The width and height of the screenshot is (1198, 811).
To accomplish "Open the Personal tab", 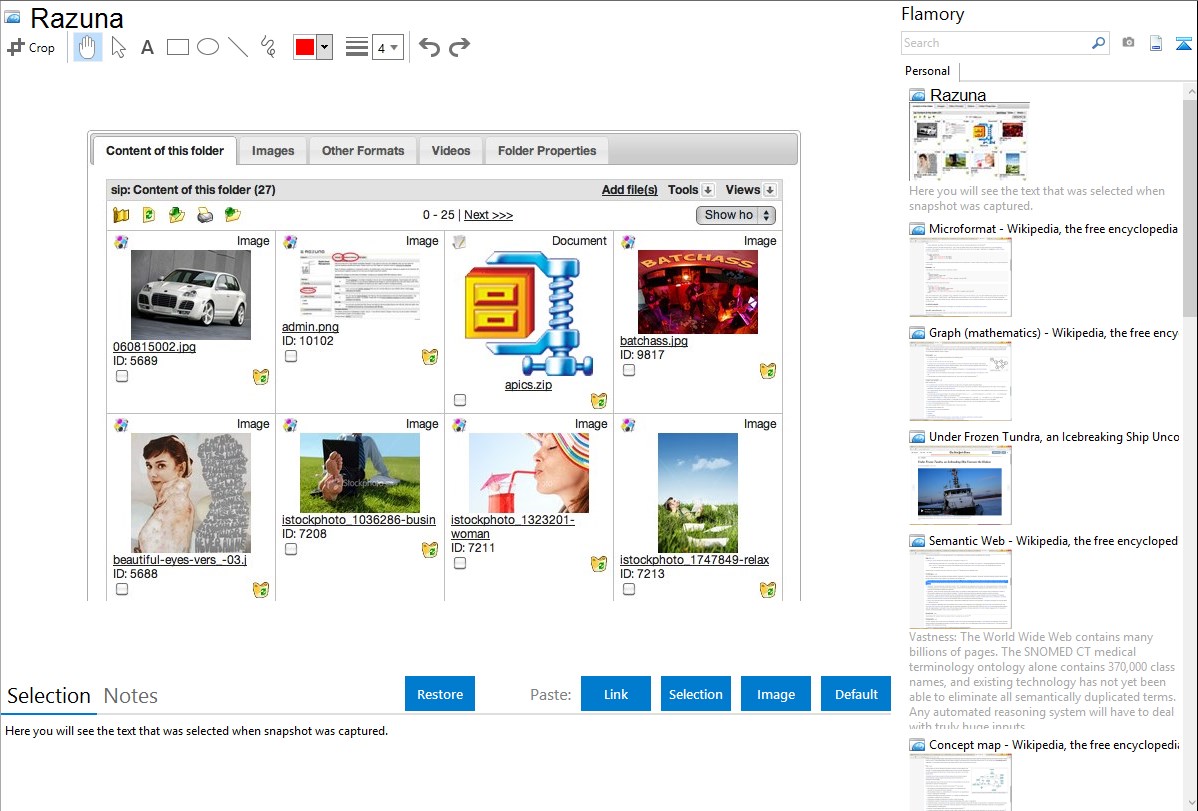I will click(x=928, y=71).
